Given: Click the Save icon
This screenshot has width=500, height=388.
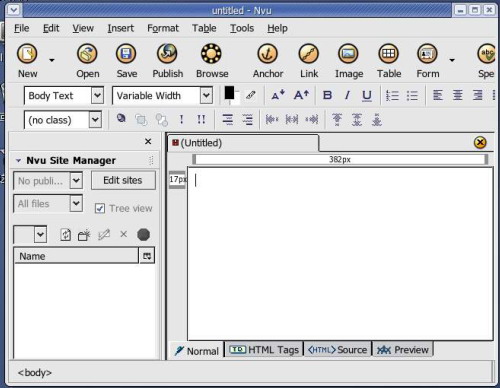Looking at the screenshot, I should point(126,54).
